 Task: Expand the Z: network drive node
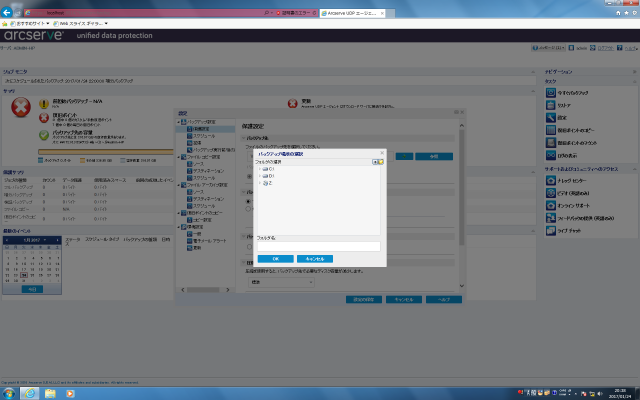tap(258, 183)
